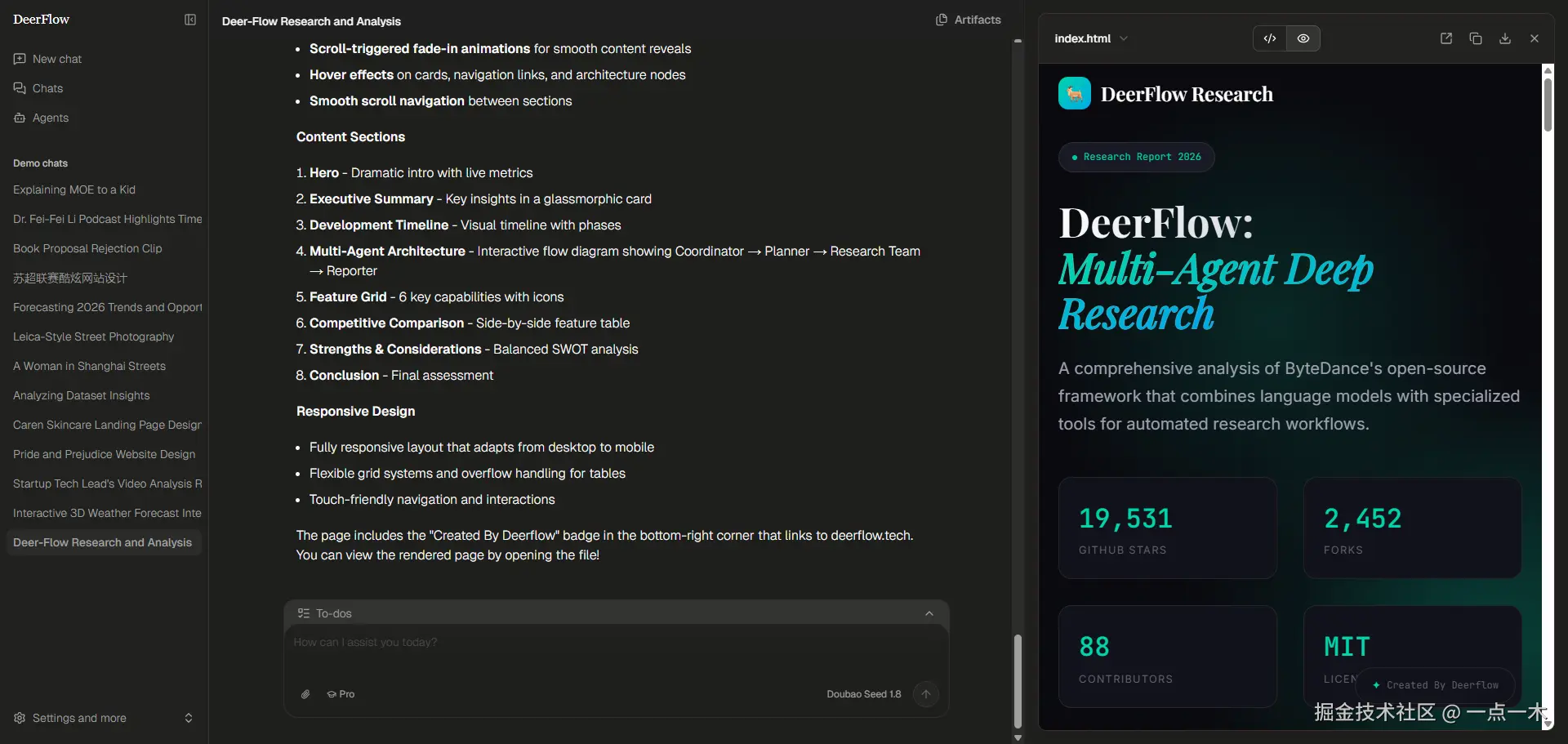Click the Created By Deerflow badge
1568x744 pixels.
pyautogui.click(x=1436, y=685)
